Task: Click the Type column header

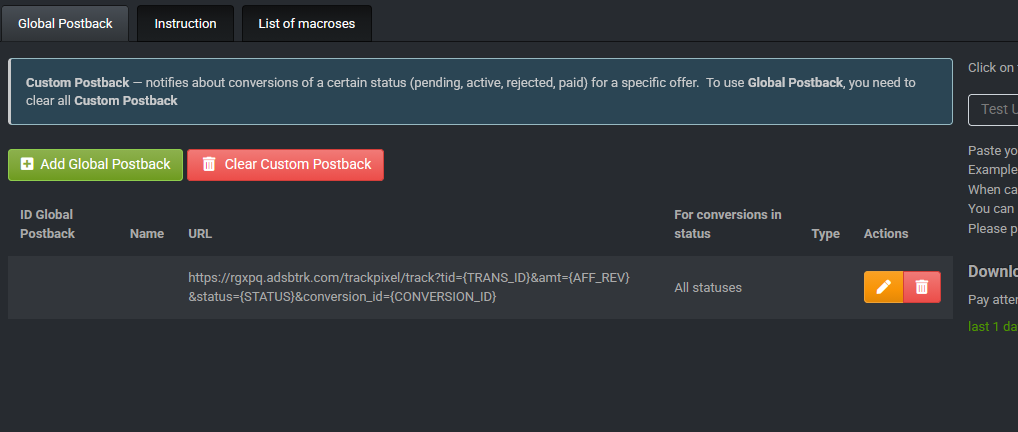Action: pyautogui.click(x=825, y=234)
